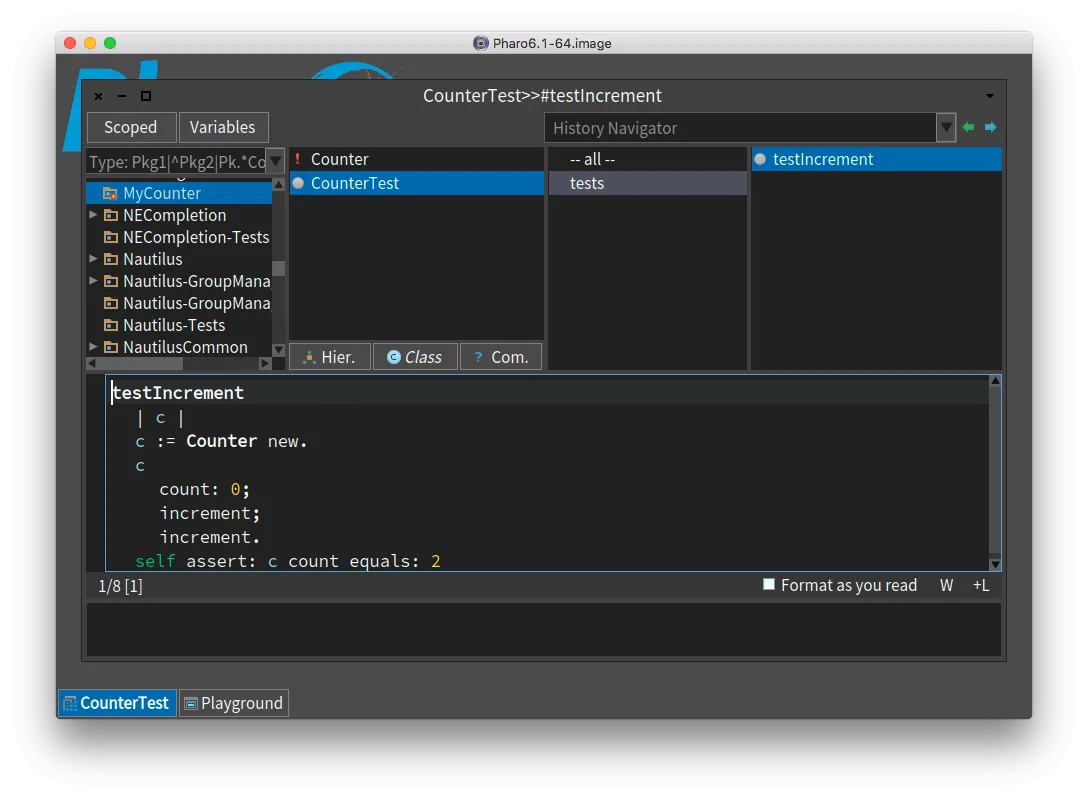Select the NautilusCommon package
This screenshot has width=1088, height=799.
click(179, 347)
